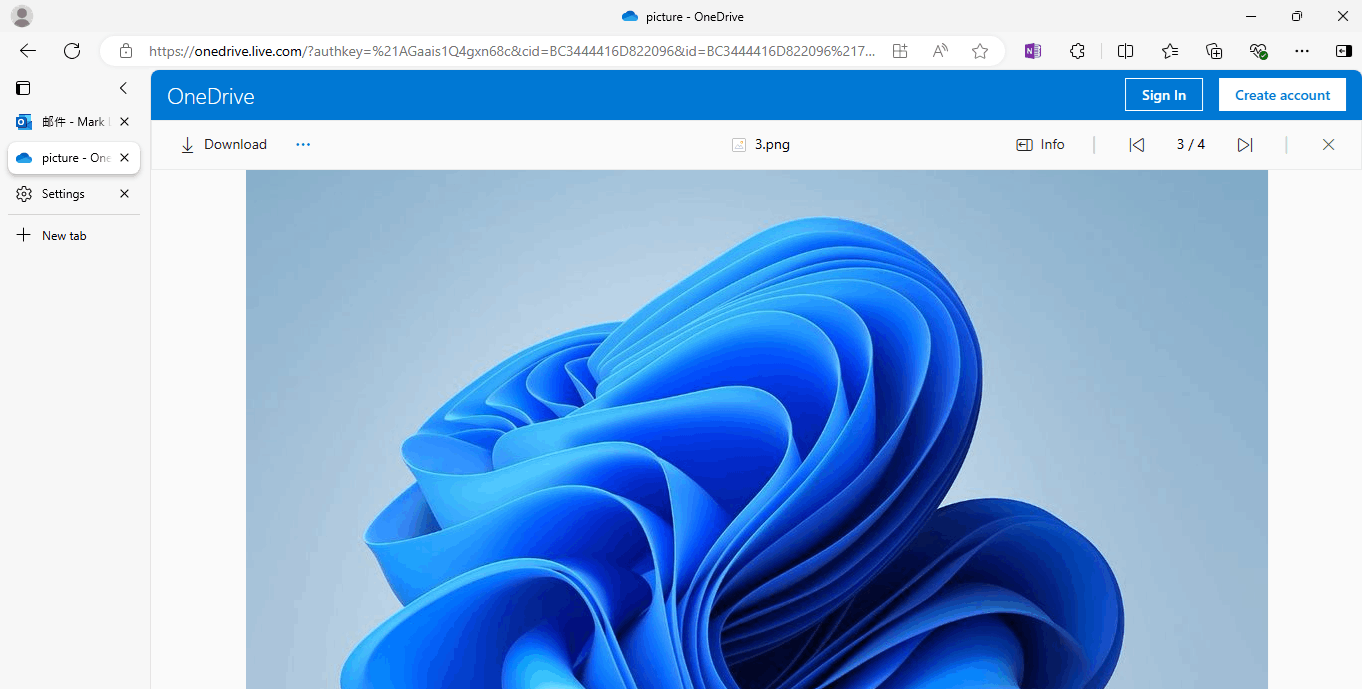Open the Collections panel
The height and width of the screenshot is (690, 1363).
pyautogui.click(x=1214, y=51)
